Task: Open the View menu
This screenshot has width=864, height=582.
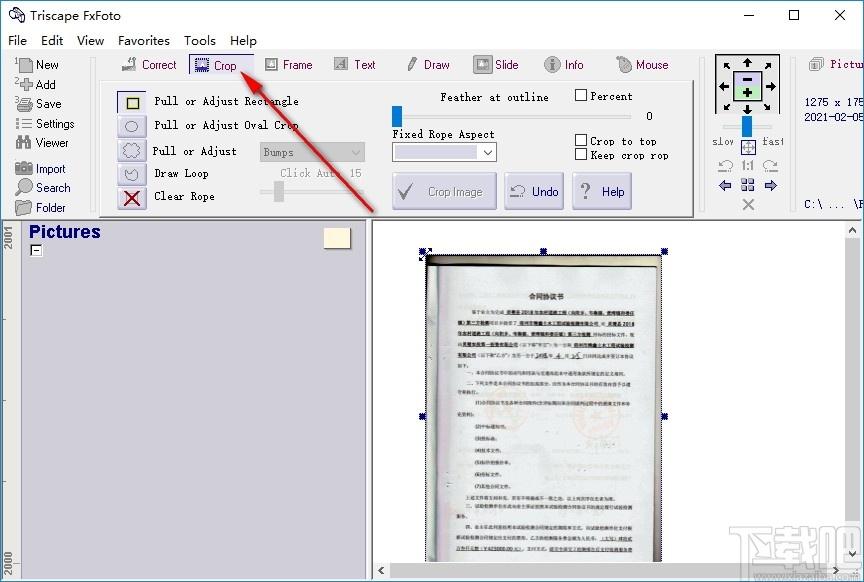Action: (x=90, y=40)
